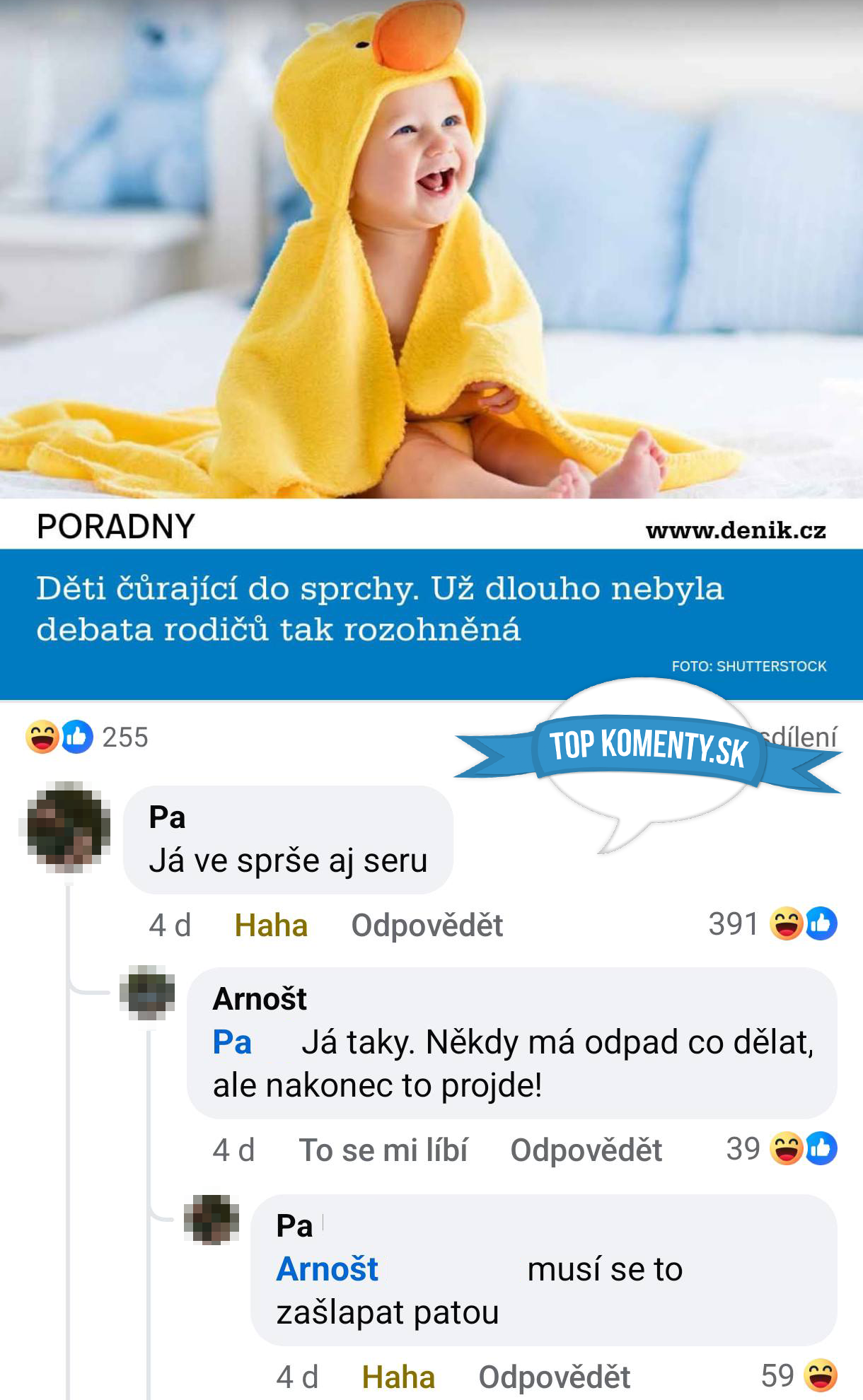Click the post's laughing reaction emoji
Viewport: 863px width, 1400px height.
point(42,737)
